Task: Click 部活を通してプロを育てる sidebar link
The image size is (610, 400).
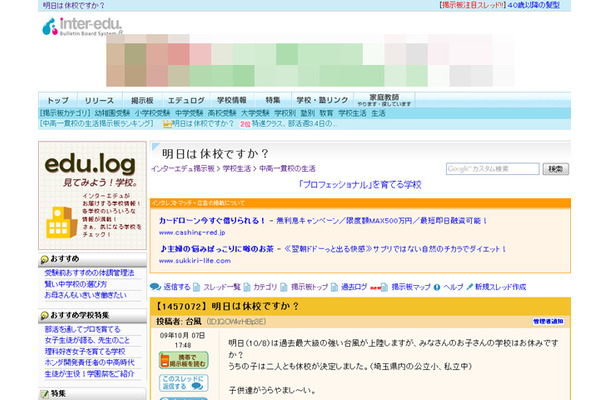Action: [x=82, y=330]
